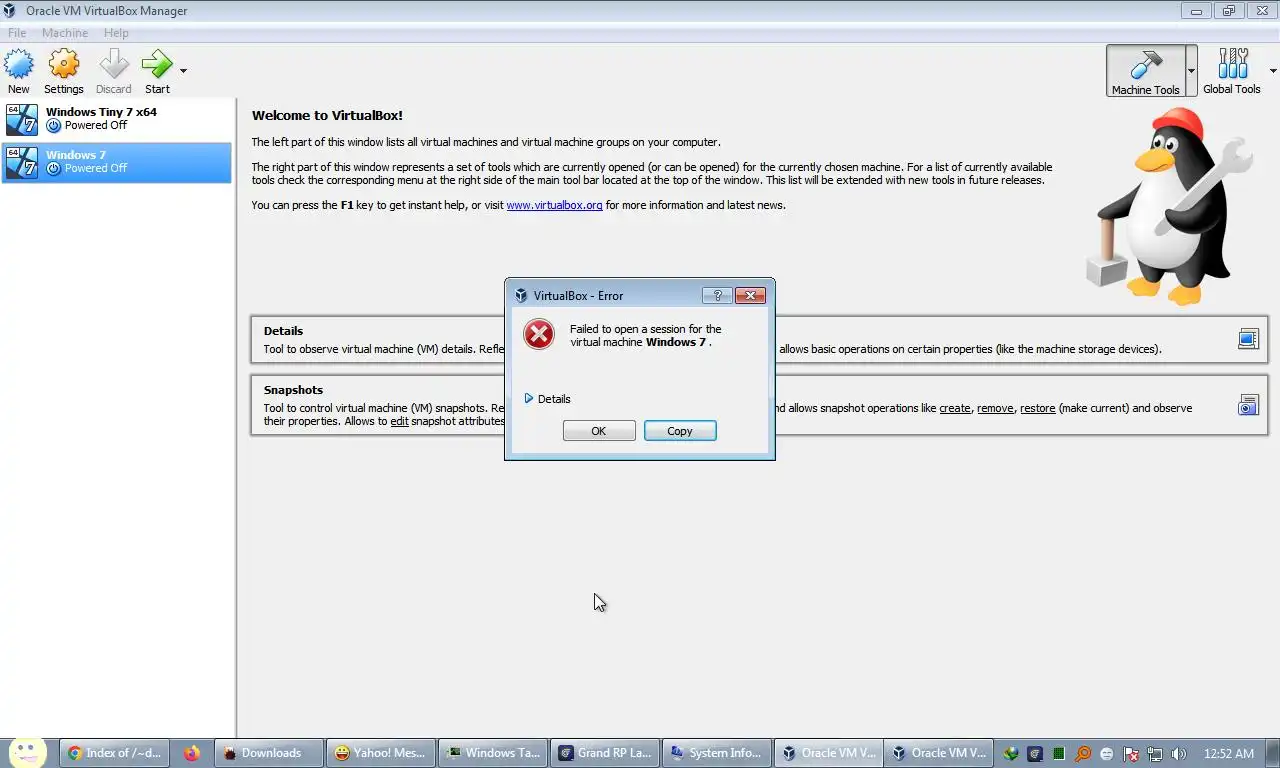This screenshot has height=768, width=1280.
Task: Click the green chip tray icon
Action: click(1059, 754)
